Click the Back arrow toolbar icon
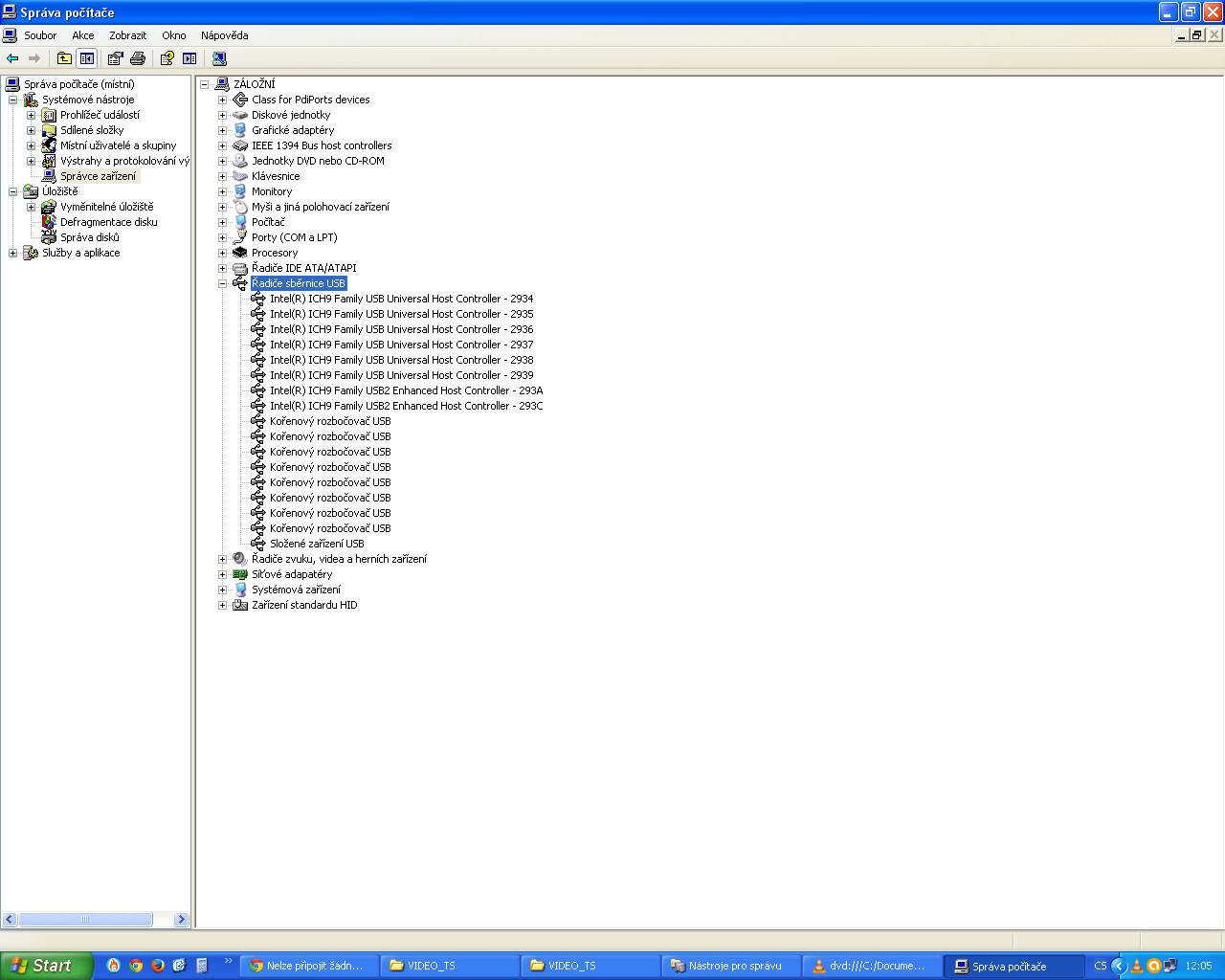This screenshot has height=980, width=1225. (x=12, y=58)
